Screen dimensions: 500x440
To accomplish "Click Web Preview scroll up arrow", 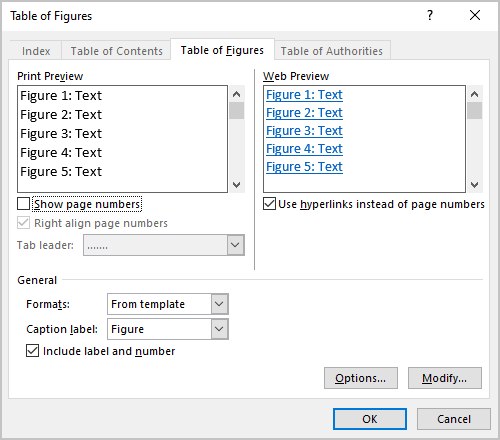I will [475, 94].
